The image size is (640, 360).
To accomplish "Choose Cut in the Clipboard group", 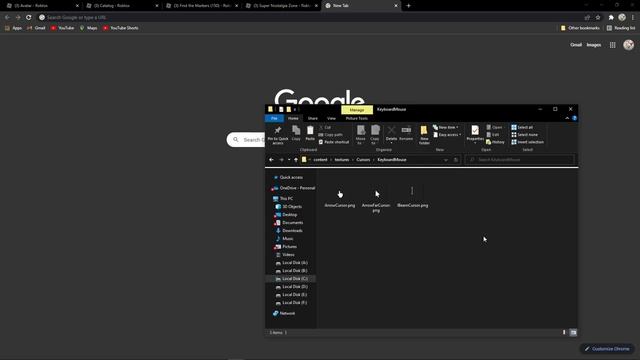I will pyautogui.click(x=325, y=127).
